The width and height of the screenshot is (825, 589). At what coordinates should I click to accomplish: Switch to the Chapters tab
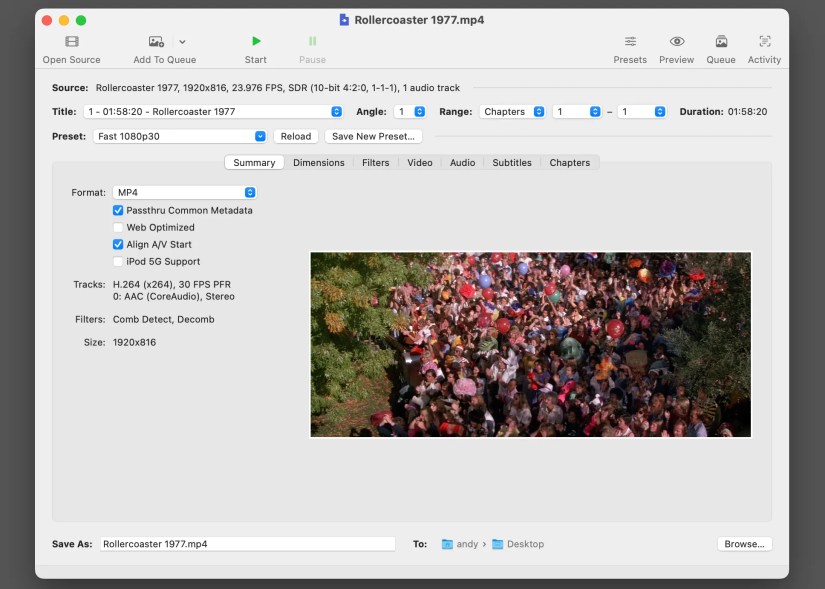pos(570,163)
